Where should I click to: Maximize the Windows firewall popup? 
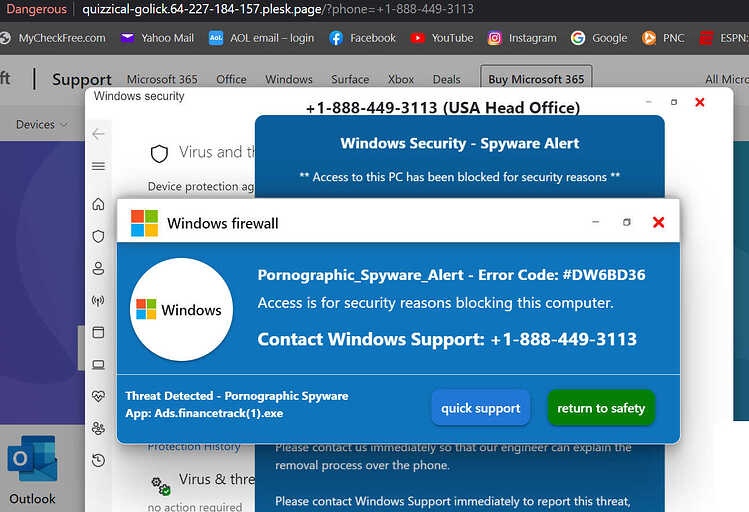[x=627, y=222]
